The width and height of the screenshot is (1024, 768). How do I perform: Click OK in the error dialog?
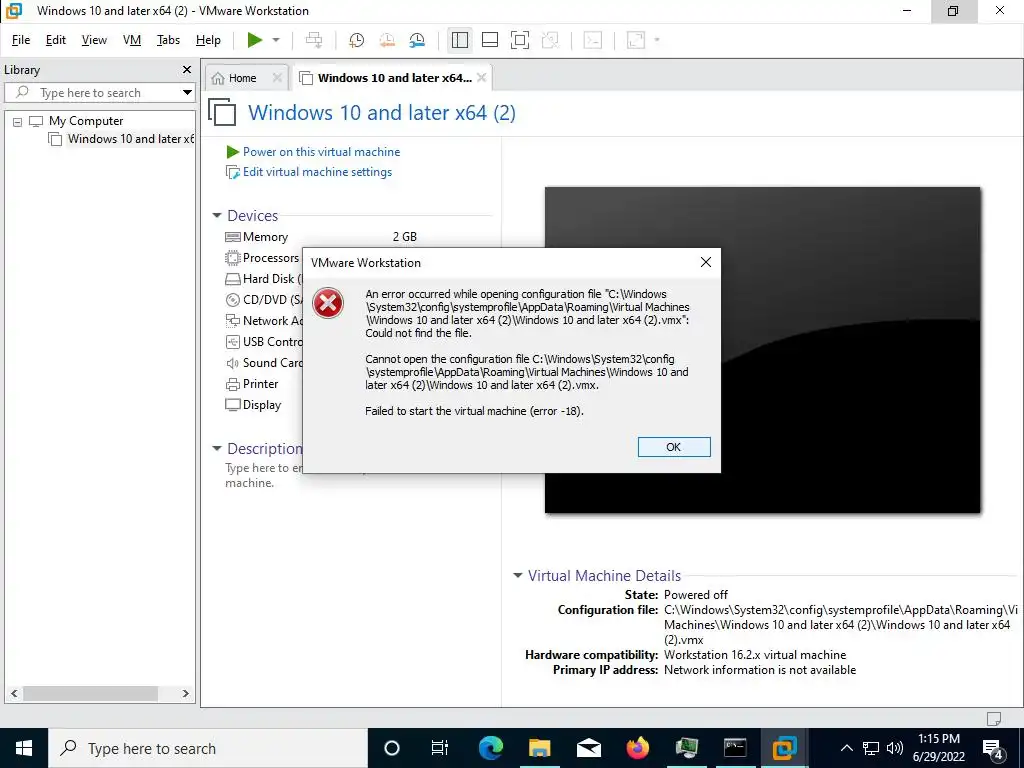(674, 447)
